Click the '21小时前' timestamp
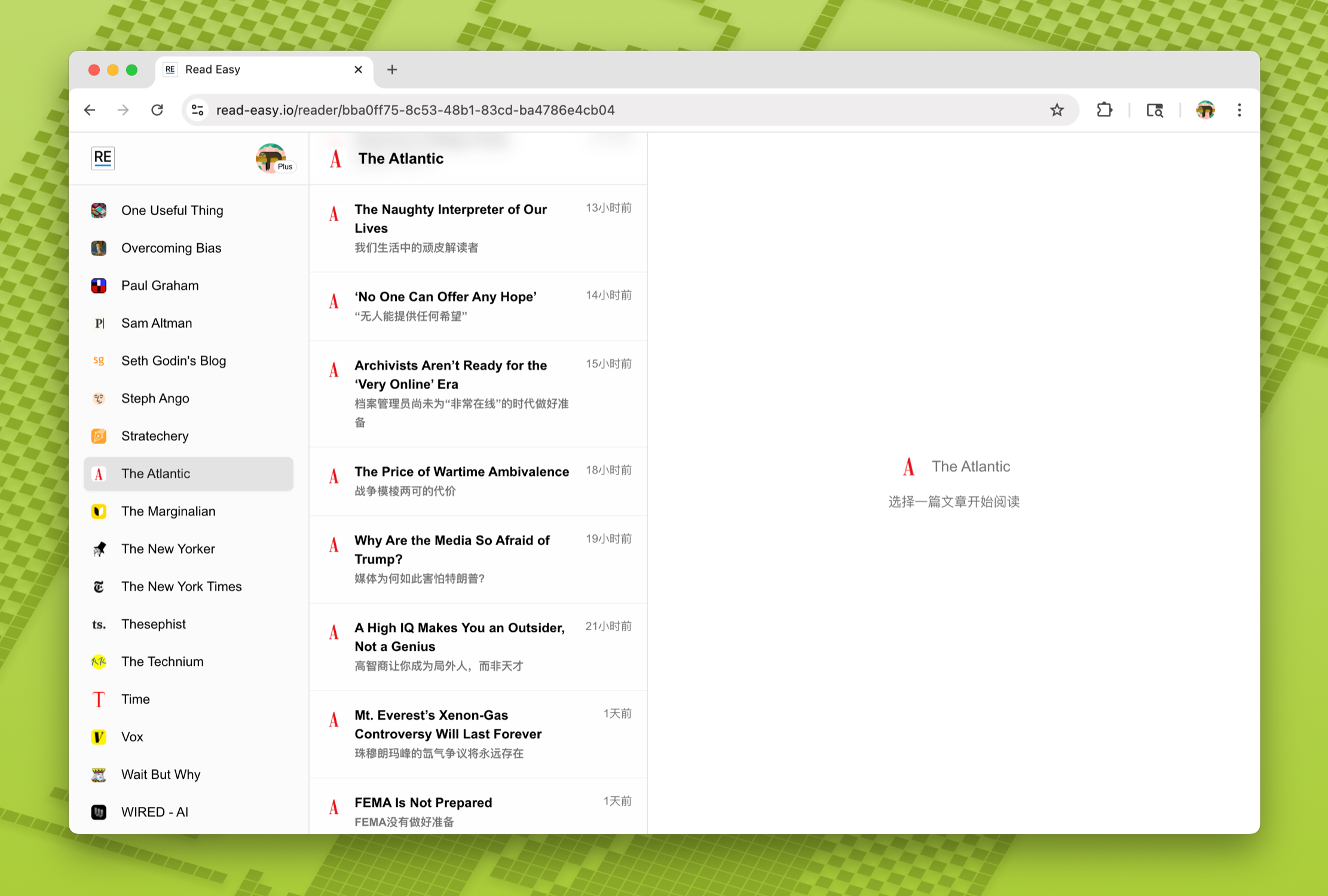 pyautogui.click(x=608, y=626)
